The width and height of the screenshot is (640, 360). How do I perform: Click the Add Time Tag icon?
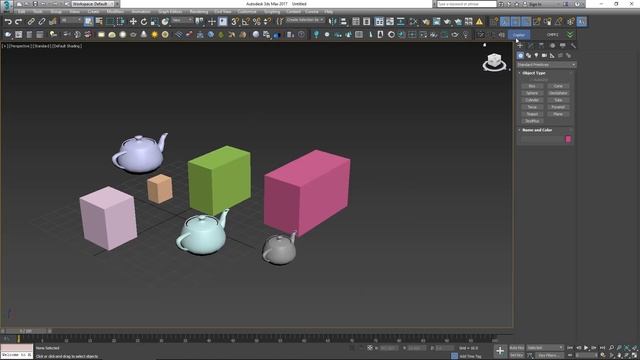coord(454,356)
